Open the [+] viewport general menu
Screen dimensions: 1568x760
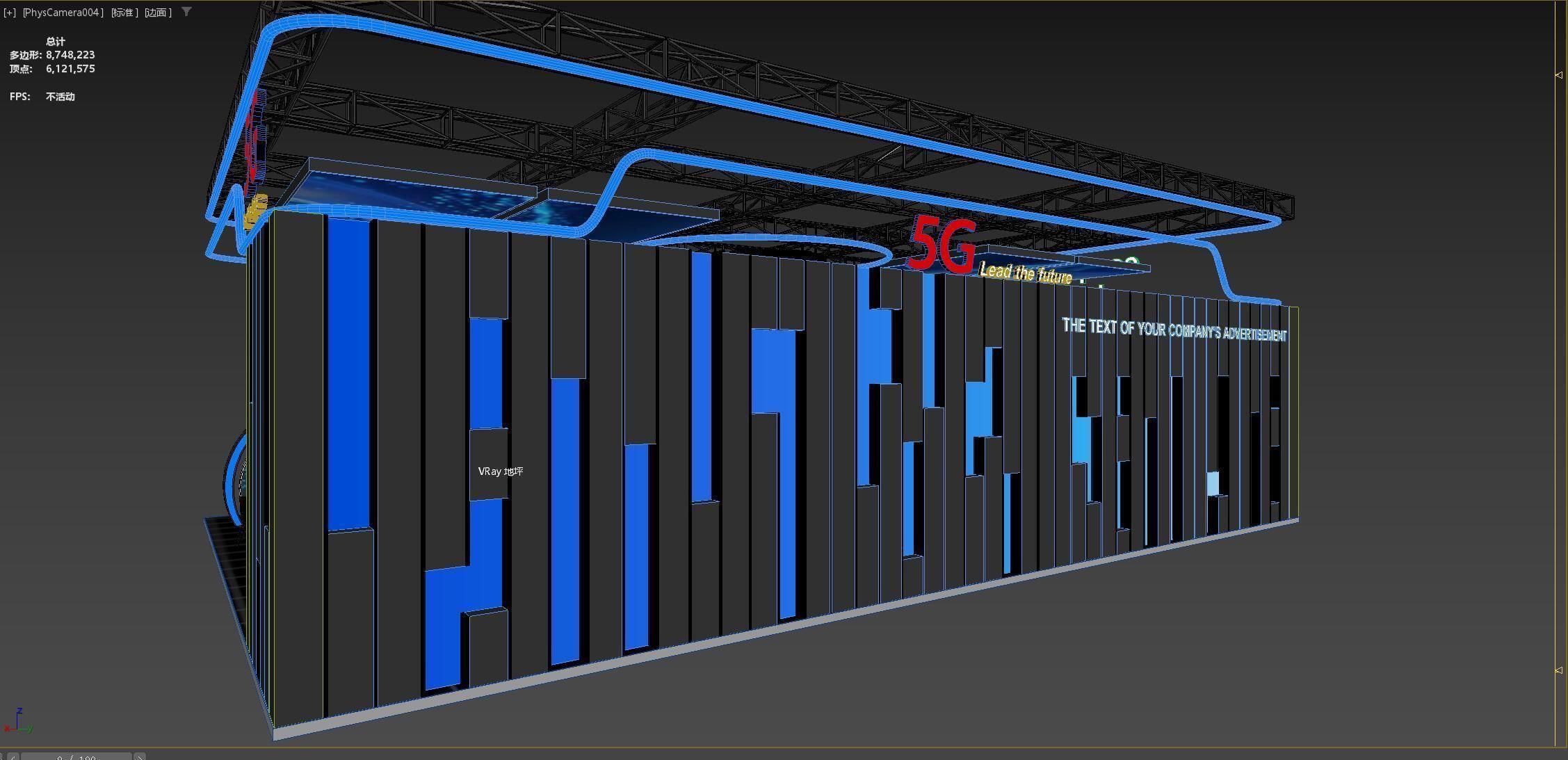[10, 13]
